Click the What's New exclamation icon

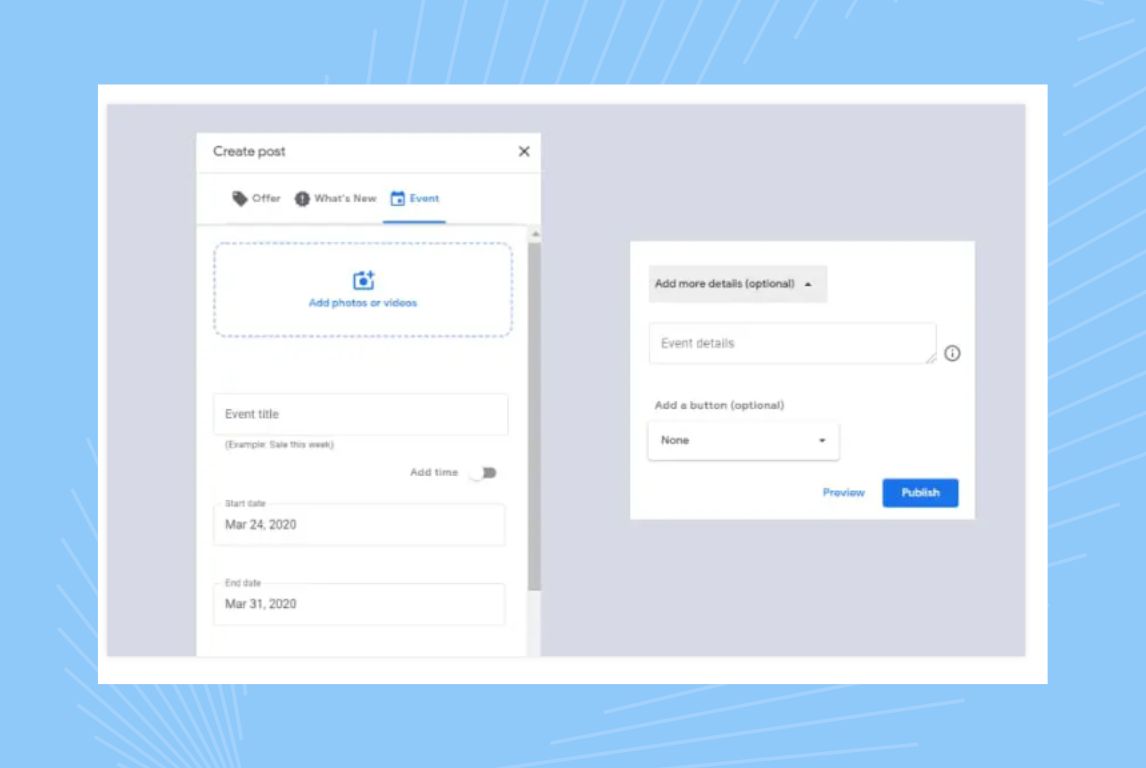(300, 198)
